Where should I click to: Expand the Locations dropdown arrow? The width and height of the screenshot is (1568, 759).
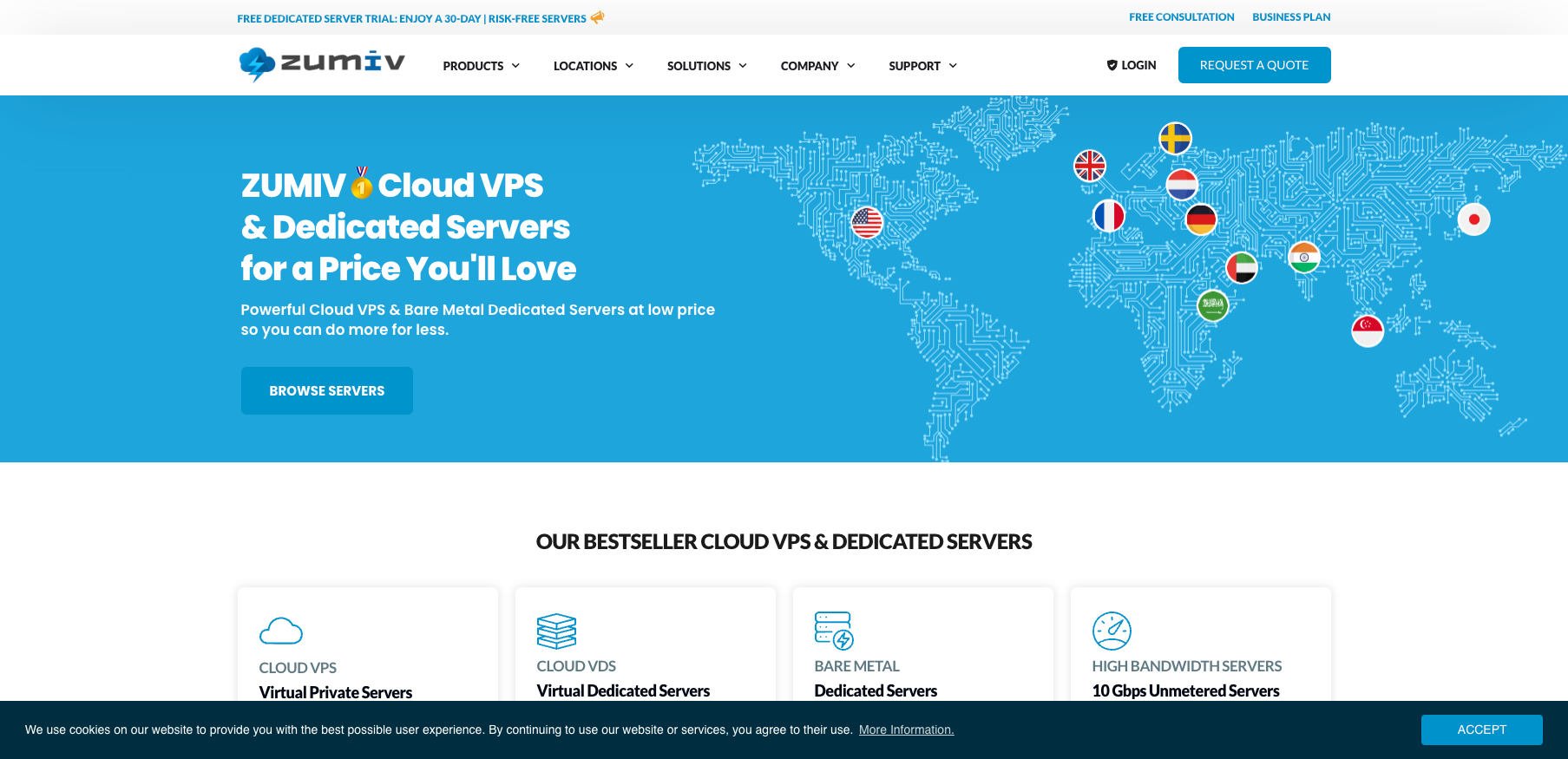(x=629, y=66)
